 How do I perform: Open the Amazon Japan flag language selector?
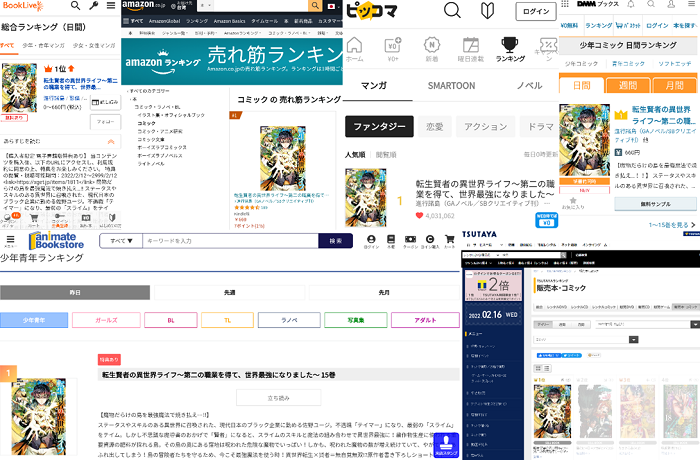(x=331, y=6)
